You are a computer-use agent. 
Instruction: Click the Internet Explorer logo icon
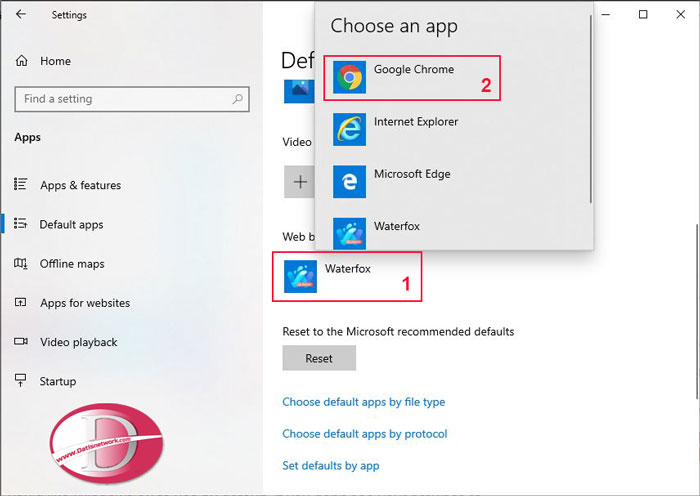click(x=349, y=129)
